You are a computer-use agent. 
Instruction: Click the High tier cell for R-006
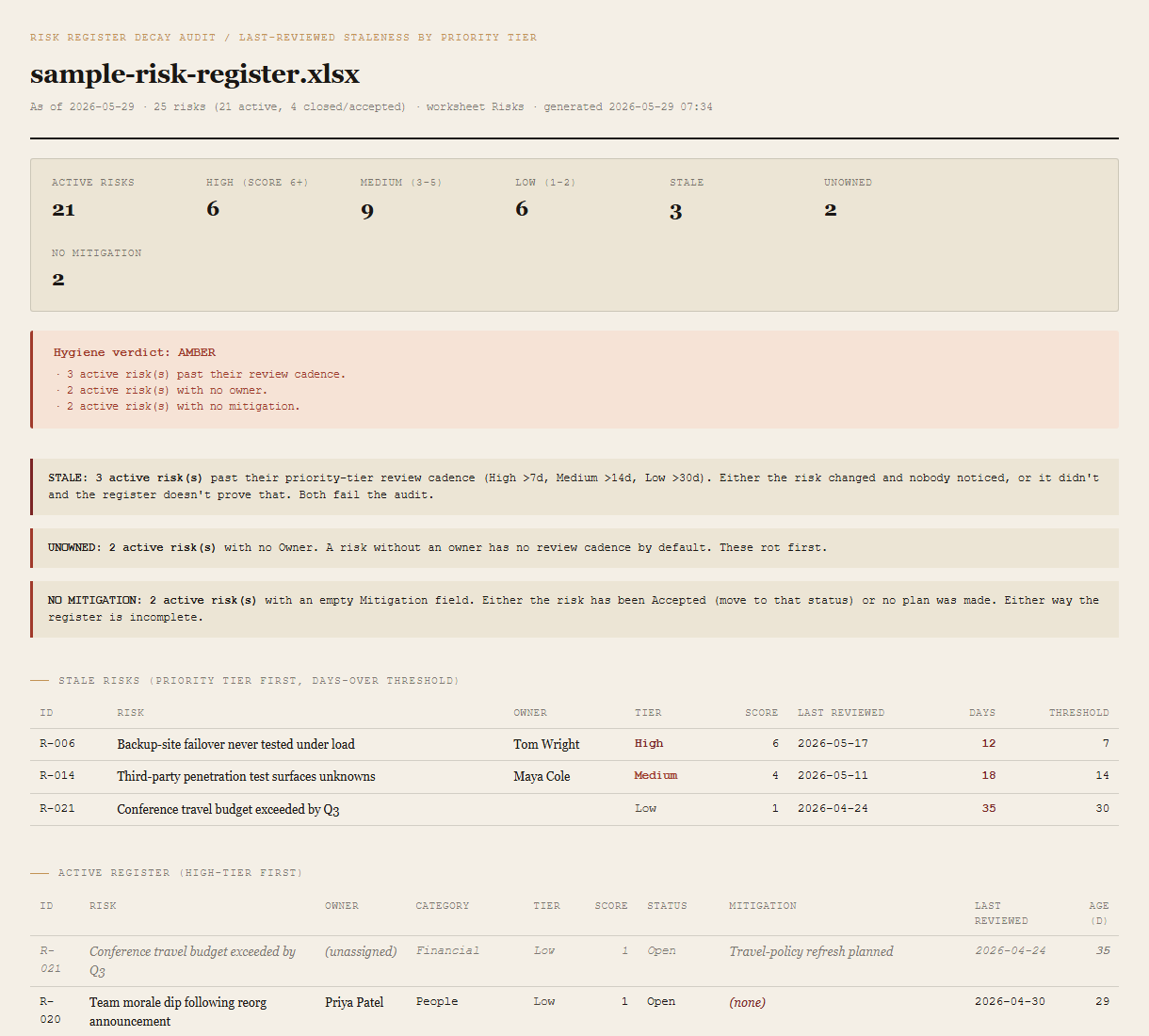pyautogui.click(x=649, y=743)
